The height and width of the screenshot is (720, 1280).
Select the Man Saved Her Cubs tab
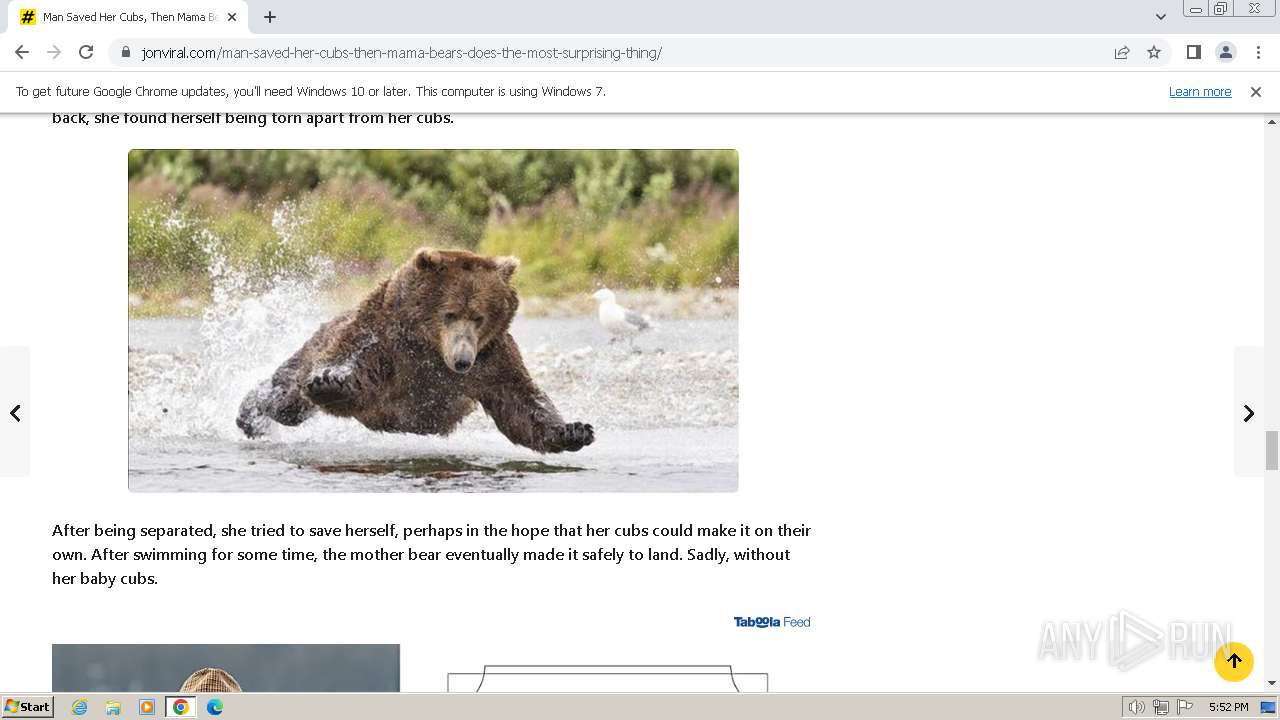130,17
